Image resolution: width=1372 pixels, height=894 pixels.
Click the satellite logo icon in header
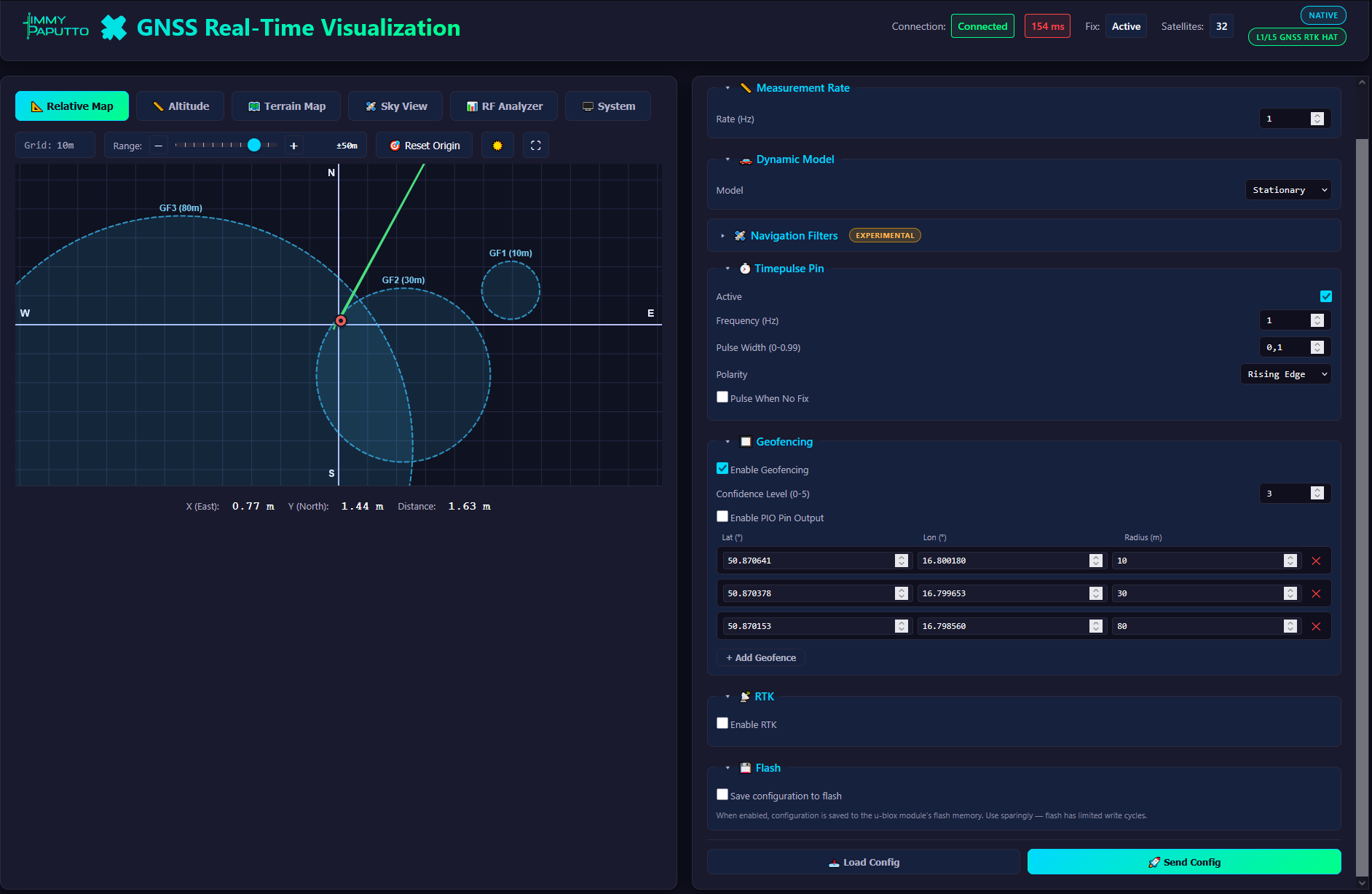click(x=114, y=28)
